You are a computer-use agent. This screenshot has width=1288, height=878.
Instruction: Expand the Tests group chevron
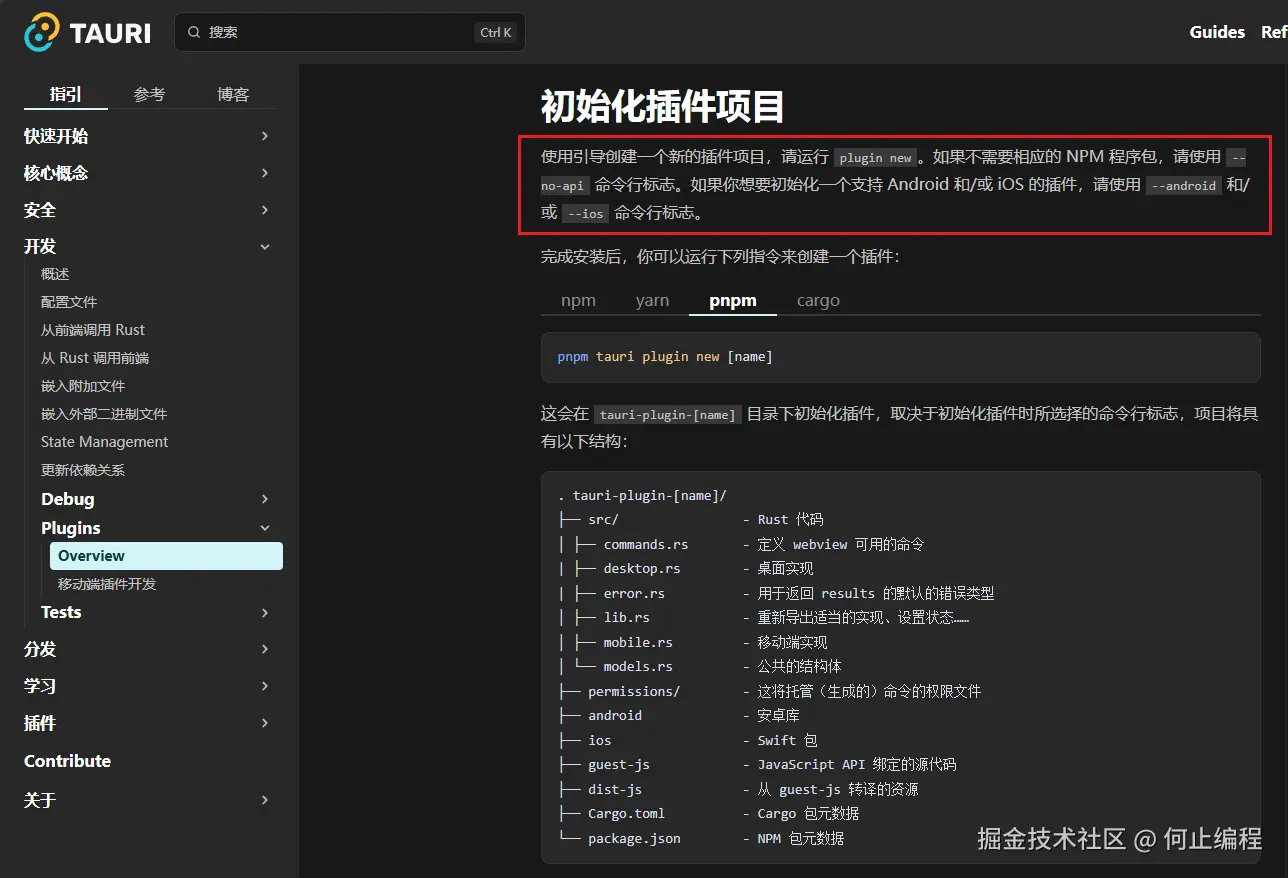tap(265, 612)
